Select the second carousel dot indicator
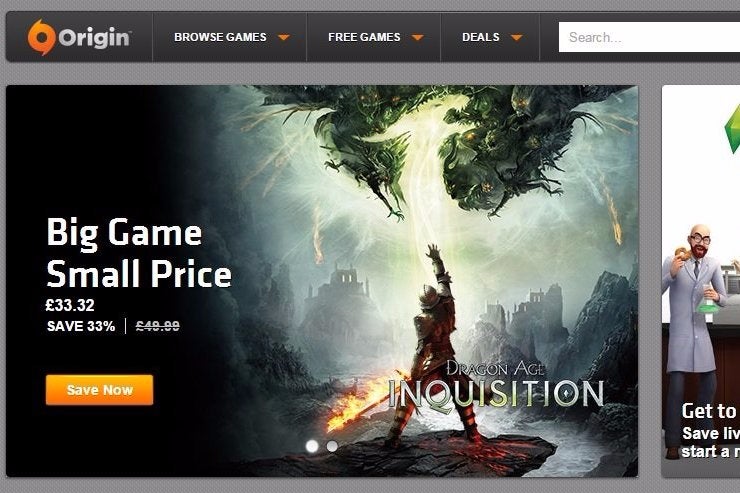The height and width of the screenshot is (493, 740). click(332, 446)
